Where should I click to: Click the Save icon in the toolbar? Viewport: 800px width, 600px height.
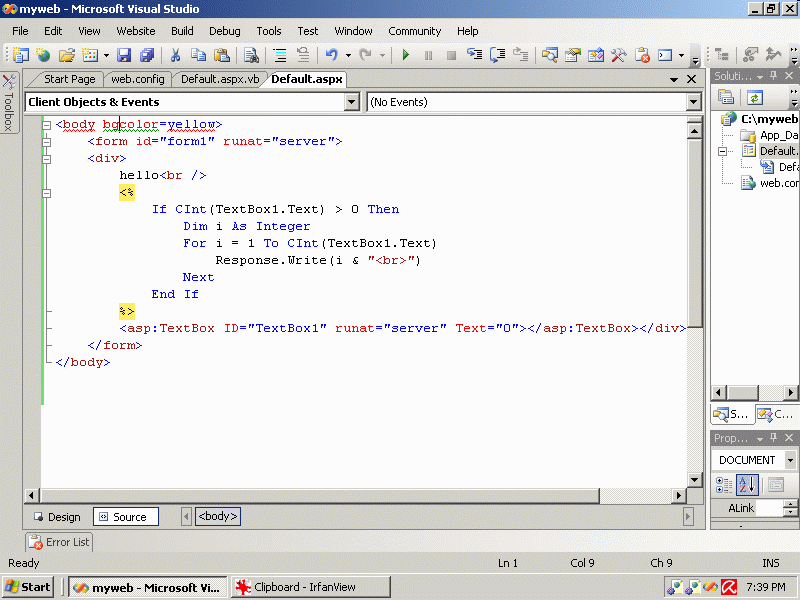124,56
